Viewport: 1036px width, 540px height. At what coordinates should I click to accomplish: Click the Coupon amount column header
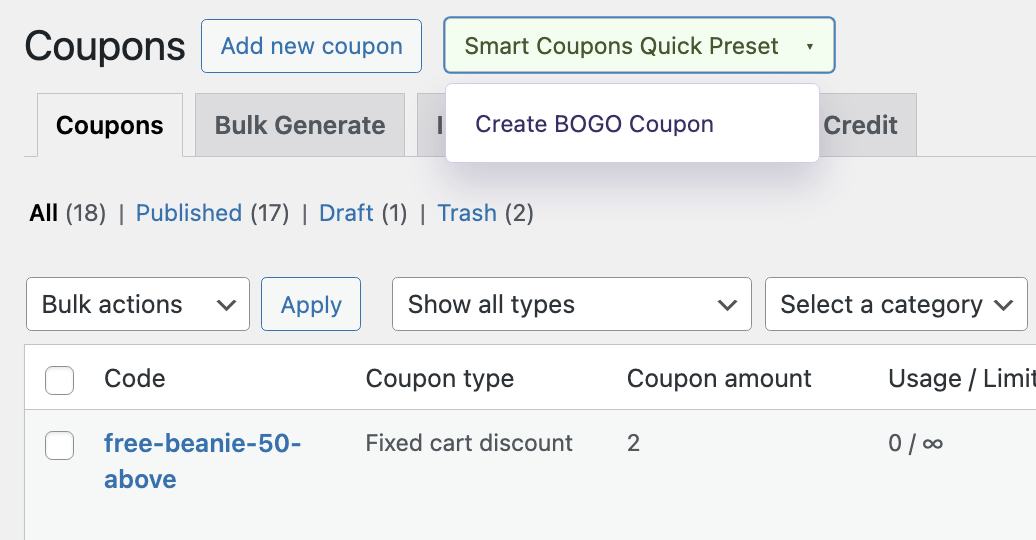(719, 379)
